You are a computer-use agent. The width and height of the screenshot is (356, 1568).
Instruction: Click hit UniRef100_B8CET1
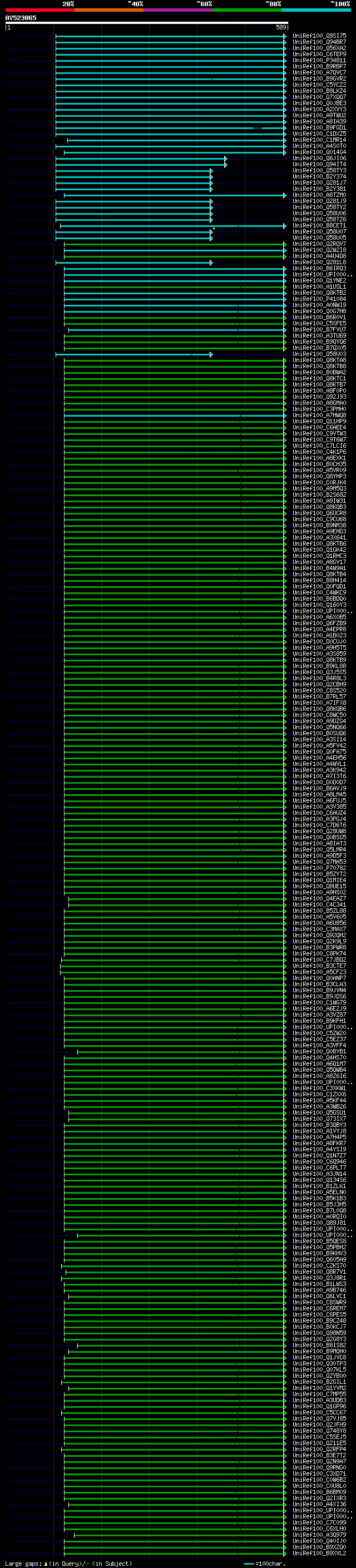click(319, 226)
